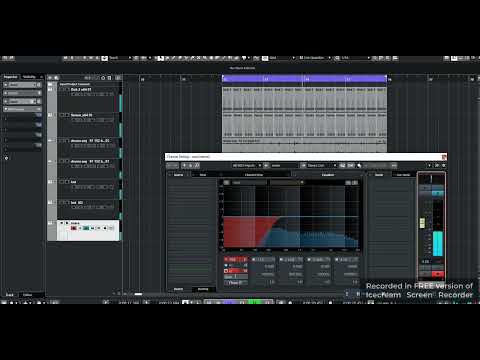The width and height of the screenshot is (480, 360).
Task: Close the Channel Settings window
Action: [444, 157]
